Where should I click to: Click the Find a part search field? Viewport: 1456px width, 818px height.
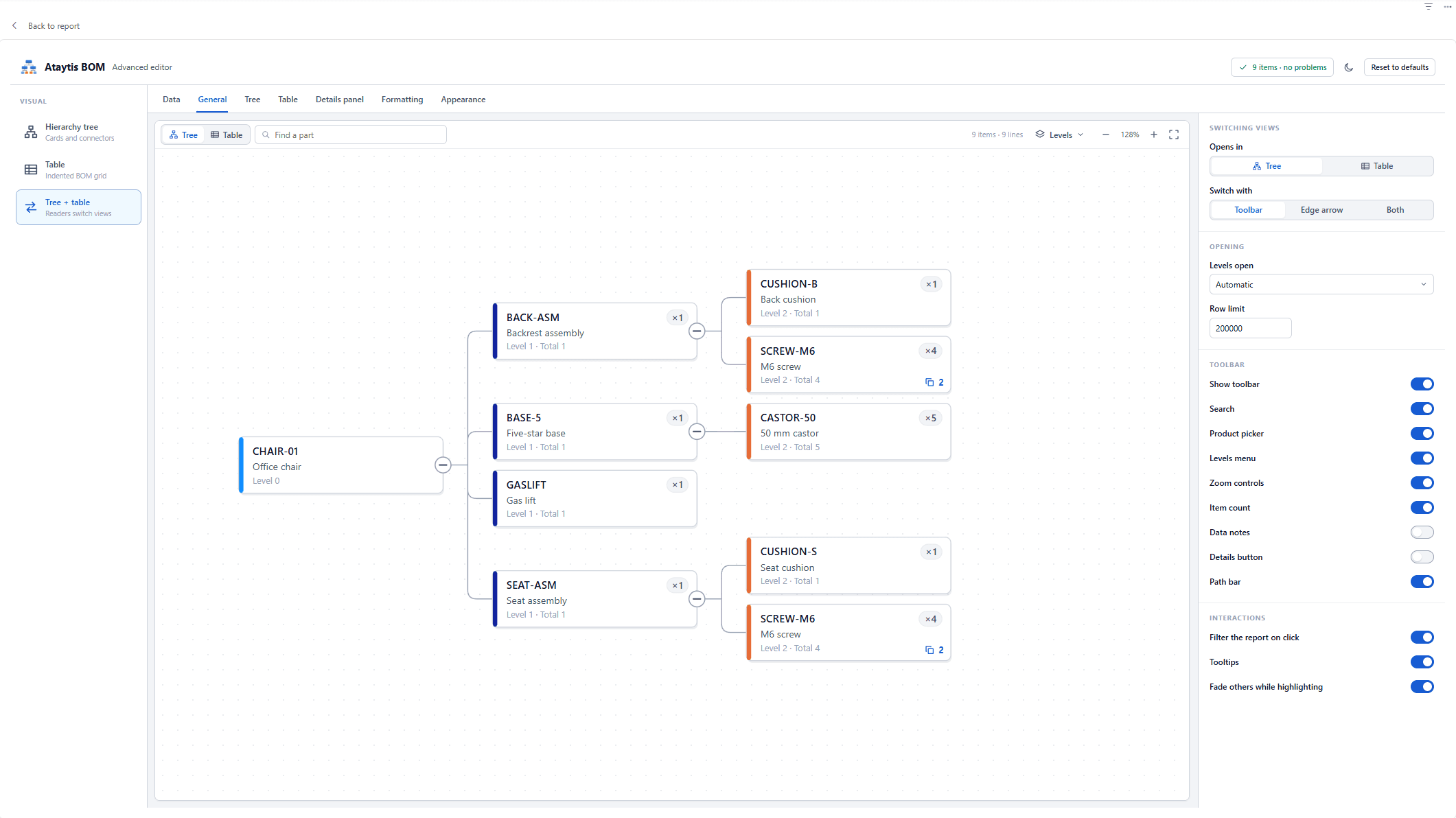[x=351, y=135]
